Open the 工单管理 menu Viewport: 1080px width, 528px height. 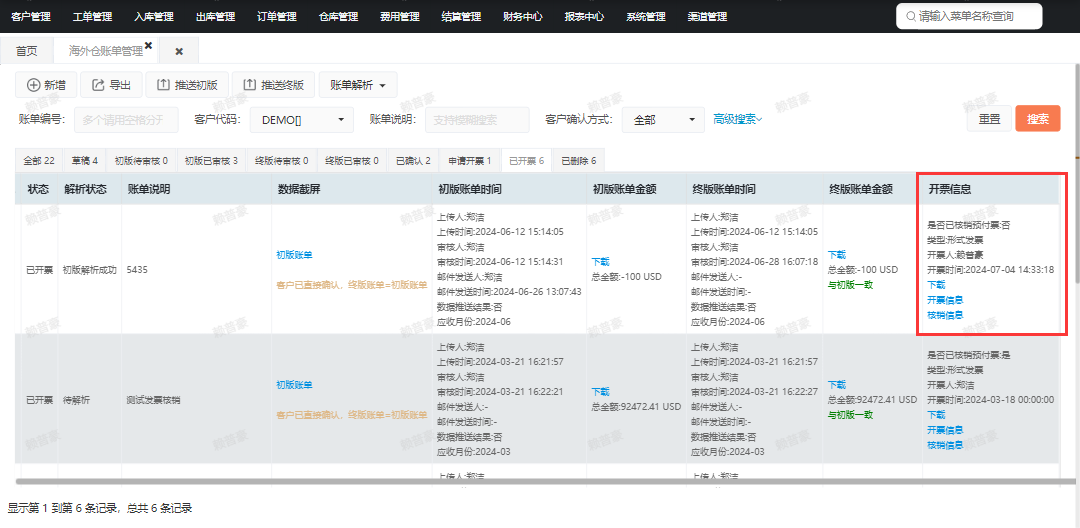(92, 17)
